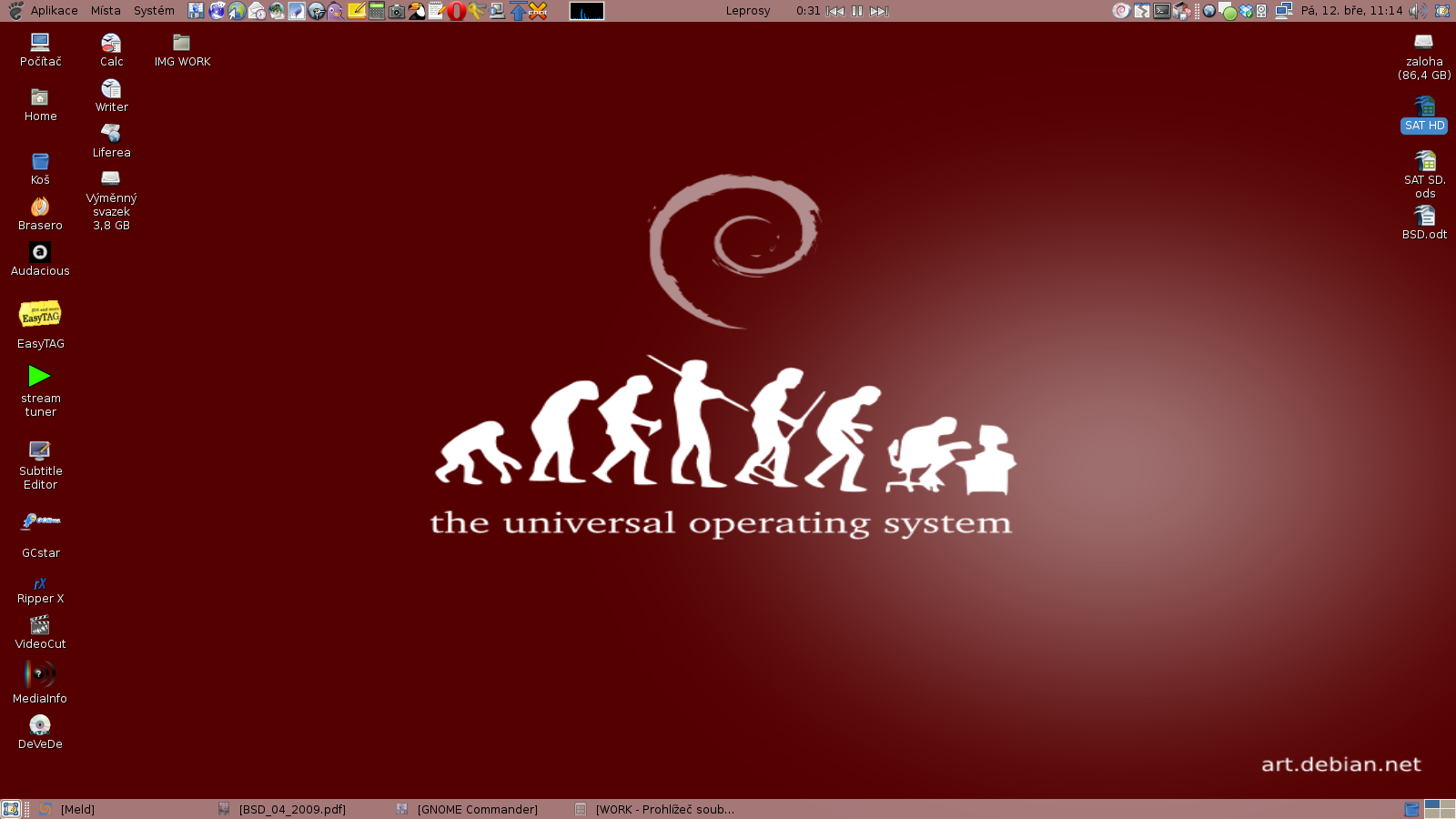Open the clock showing Pá, 12. bře, 11:14
The height and width of the screenshot is (819, 1456).
click(1351, 11)
